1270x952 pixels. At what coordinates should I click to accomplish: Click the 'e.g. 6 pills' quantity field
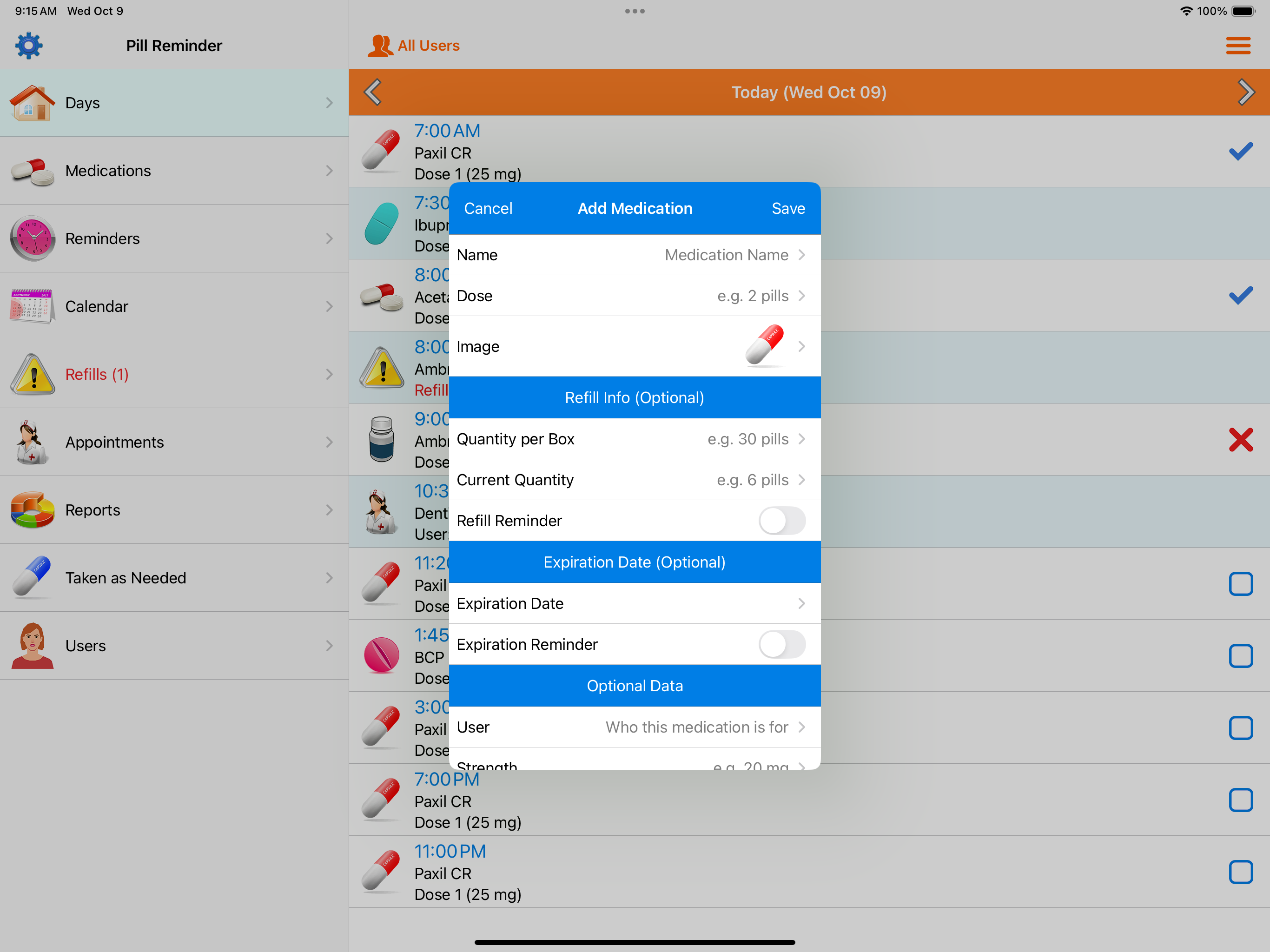[752, 479]
